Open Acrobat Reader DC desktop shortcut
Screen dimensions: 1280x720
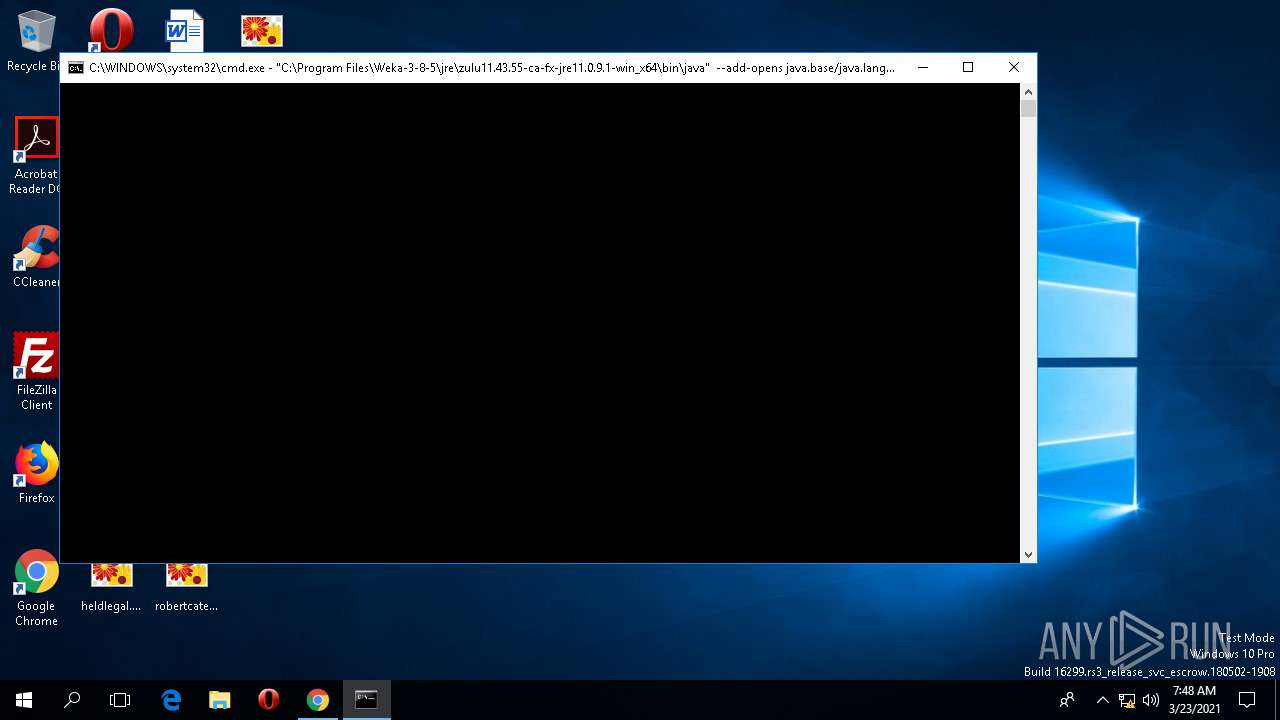pyautogui.click(x=36, y=155)
